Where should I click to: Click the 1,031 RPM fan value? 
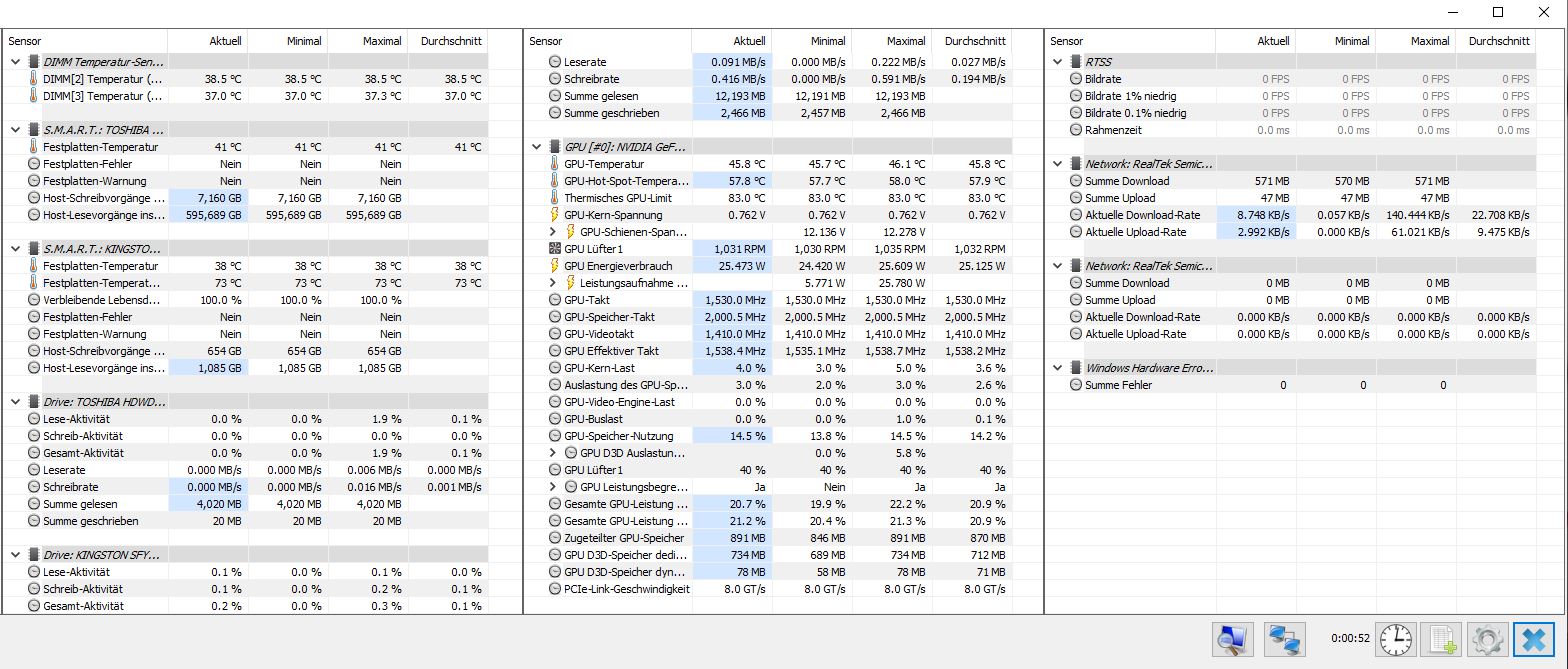[x=741, y=249]
